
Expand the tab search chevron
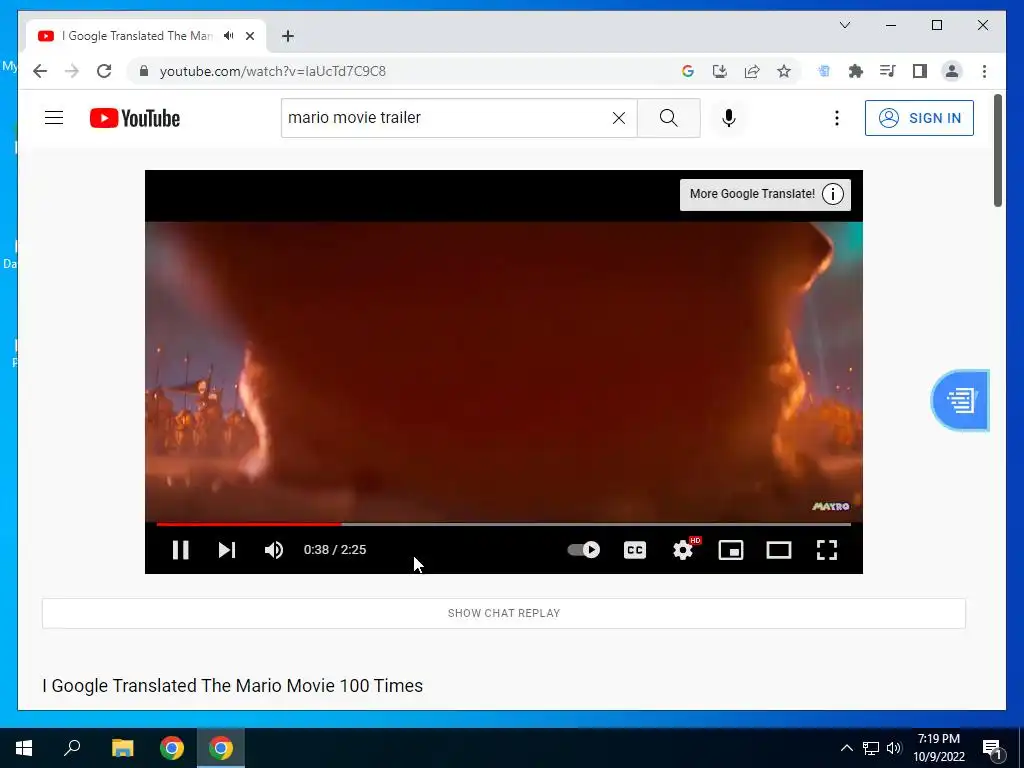pyautogui.click(x=844, y=25)
